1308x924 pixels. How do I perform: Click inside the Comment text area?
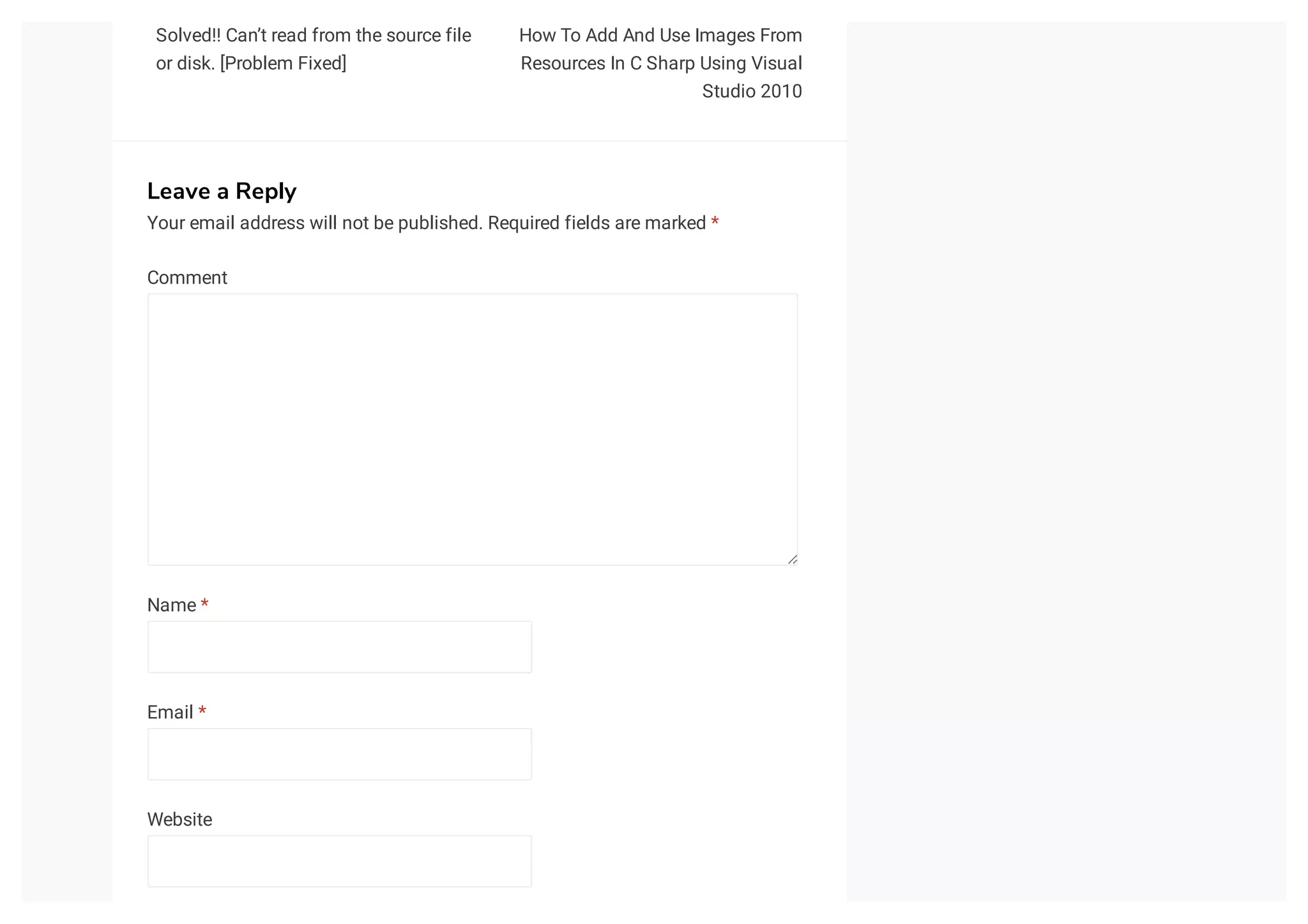[x=472, y=429]
